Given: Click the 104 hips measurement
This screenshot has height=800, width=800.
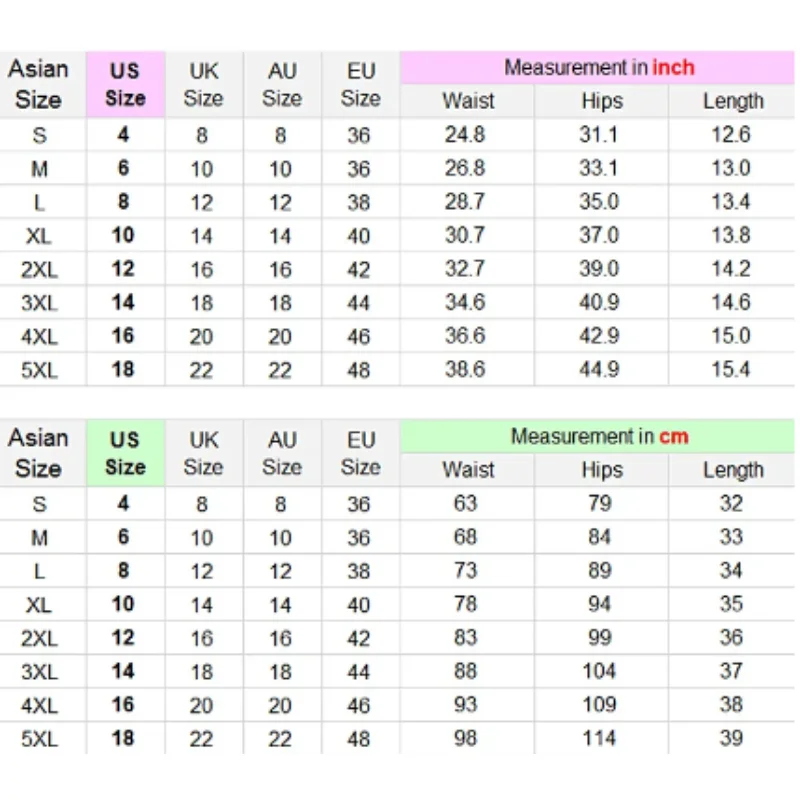Looking at the screenshot, I should (x=599, y=672).
